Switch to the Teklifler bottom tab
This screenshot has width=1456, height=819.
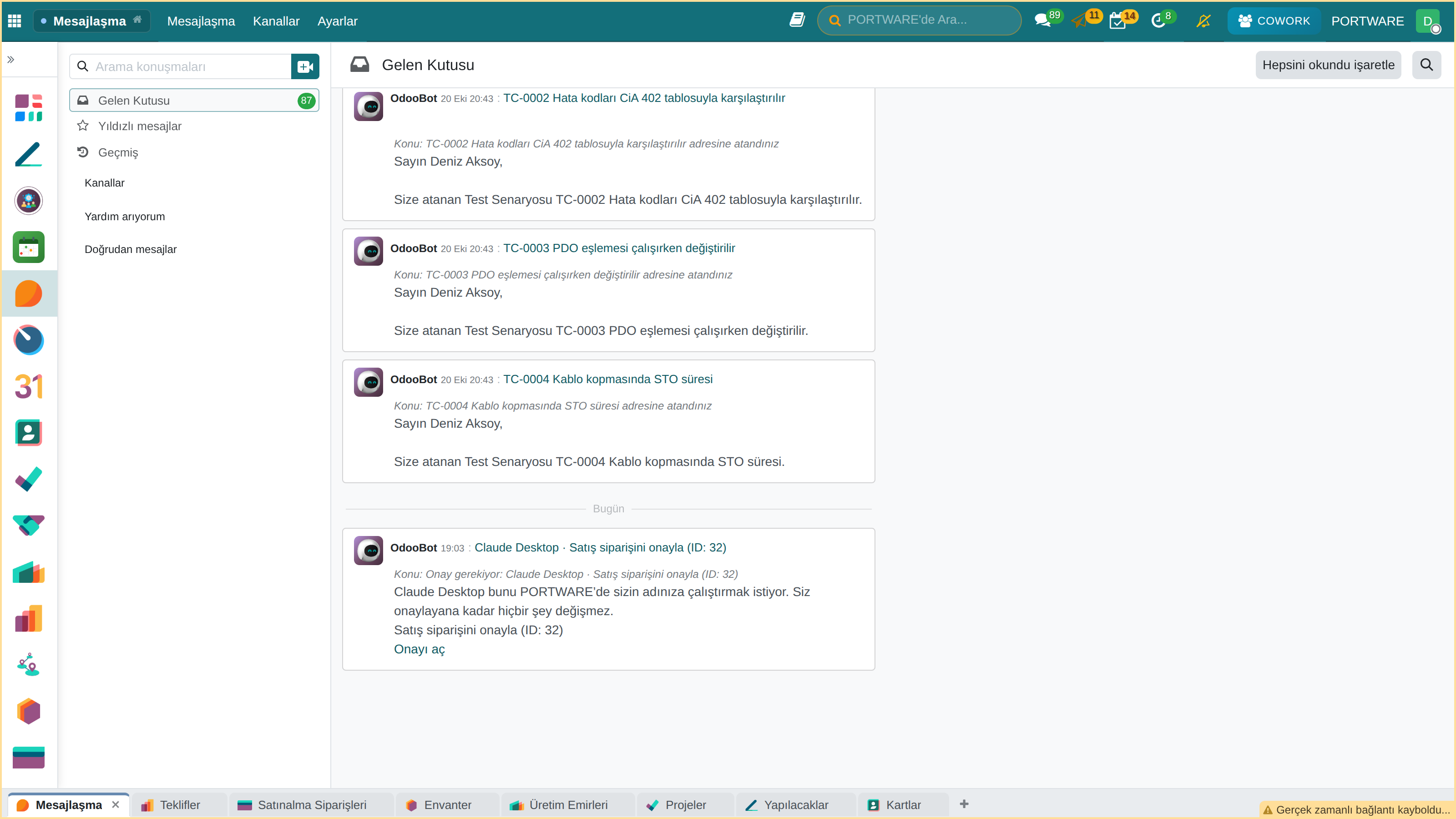tap(180, 805)
